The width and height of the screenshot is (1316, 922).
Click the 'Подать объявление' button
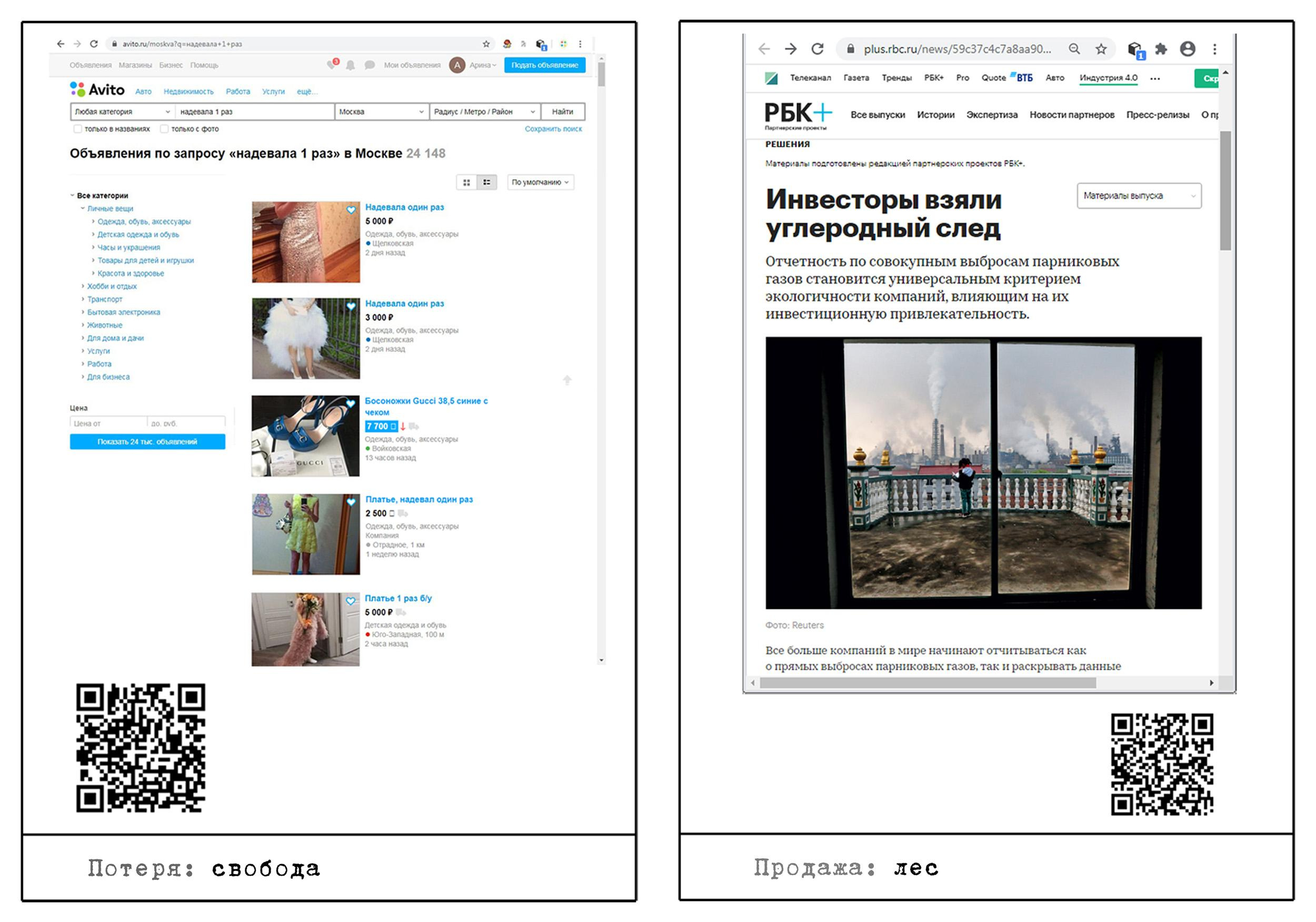point(544,65)
